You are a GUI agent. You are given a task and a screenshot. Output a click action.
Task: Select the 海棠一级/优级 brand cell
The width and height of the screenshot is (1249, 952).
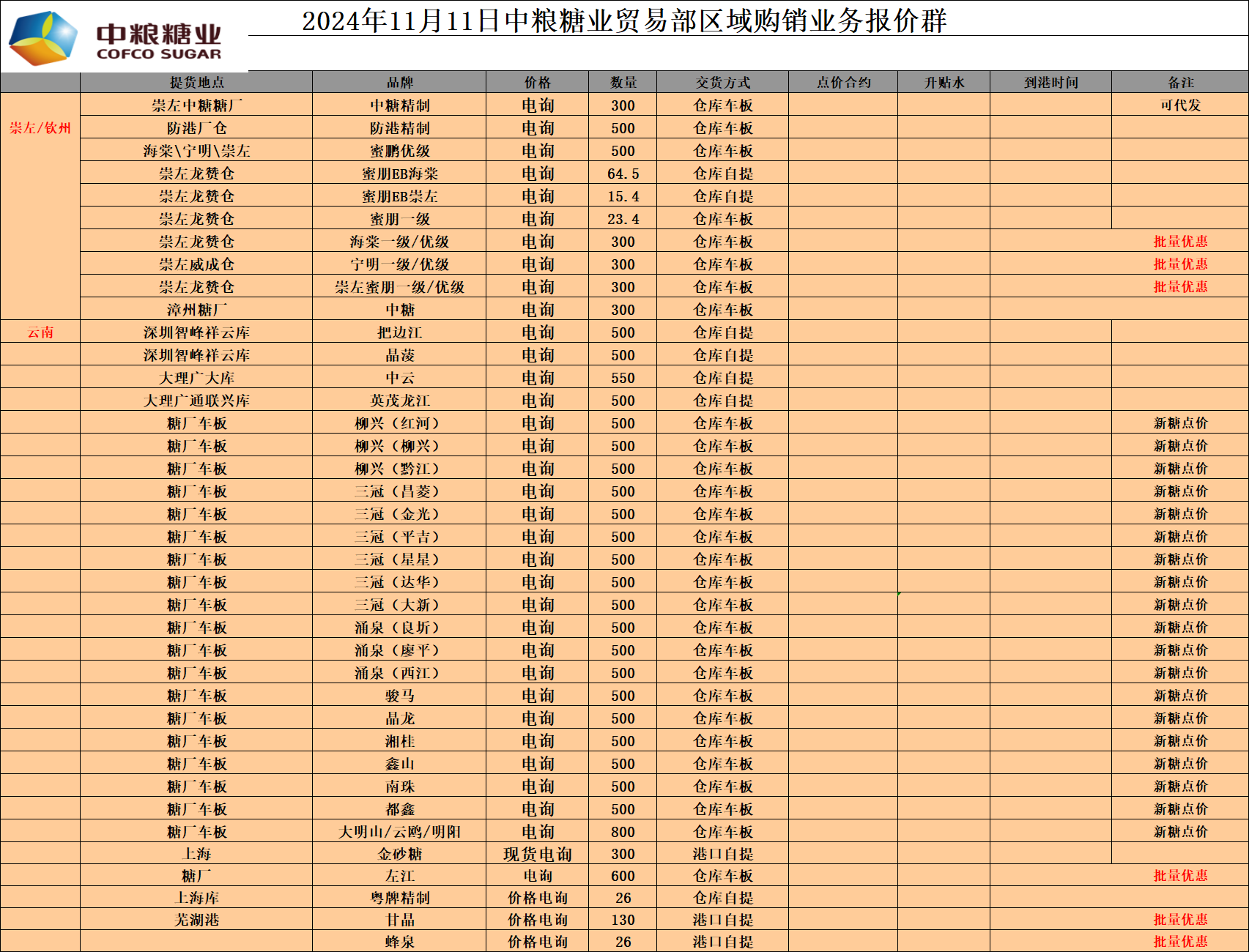[x=399, y=242]
